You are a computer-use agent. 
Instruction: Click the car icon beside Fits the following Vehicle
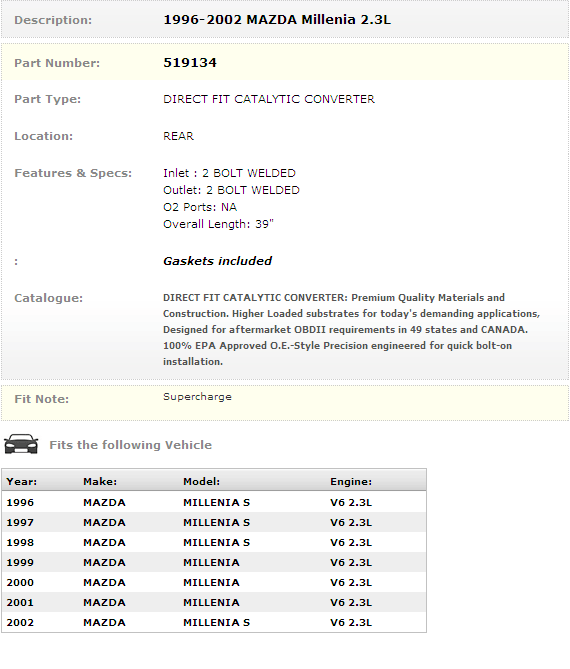[x=21, y=444]
